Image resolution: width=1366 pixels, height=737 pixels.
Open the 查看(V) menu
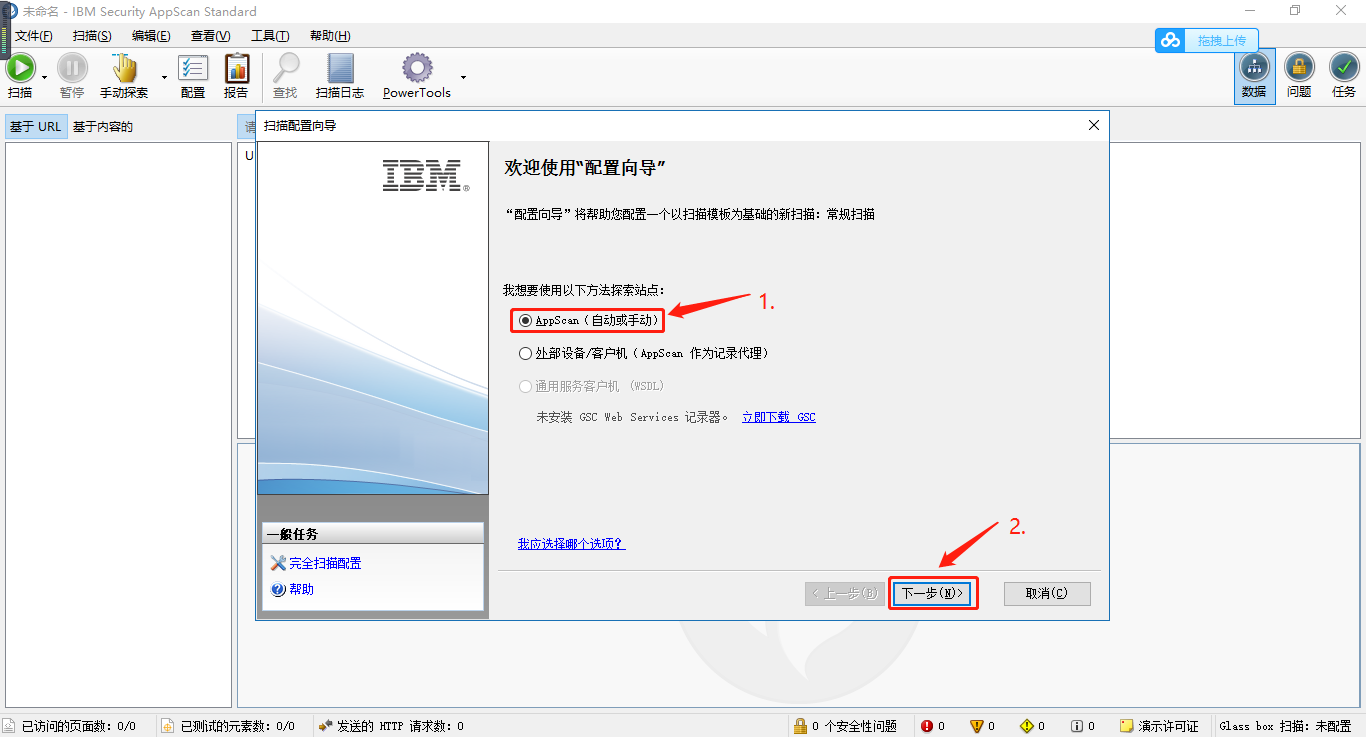210,36
